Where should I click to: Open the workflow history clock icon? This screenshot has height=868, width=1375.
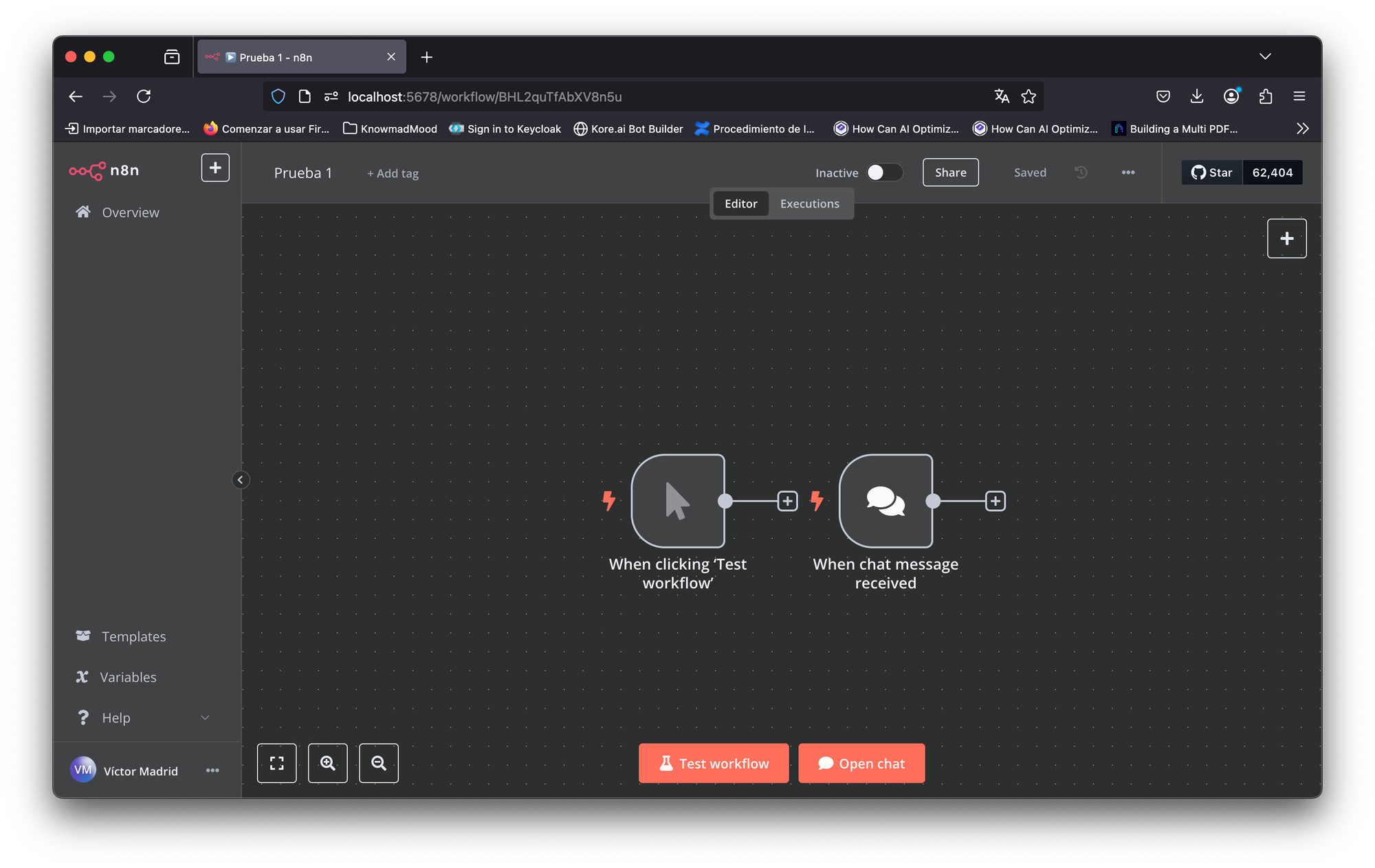click(x=1081, y=173)
